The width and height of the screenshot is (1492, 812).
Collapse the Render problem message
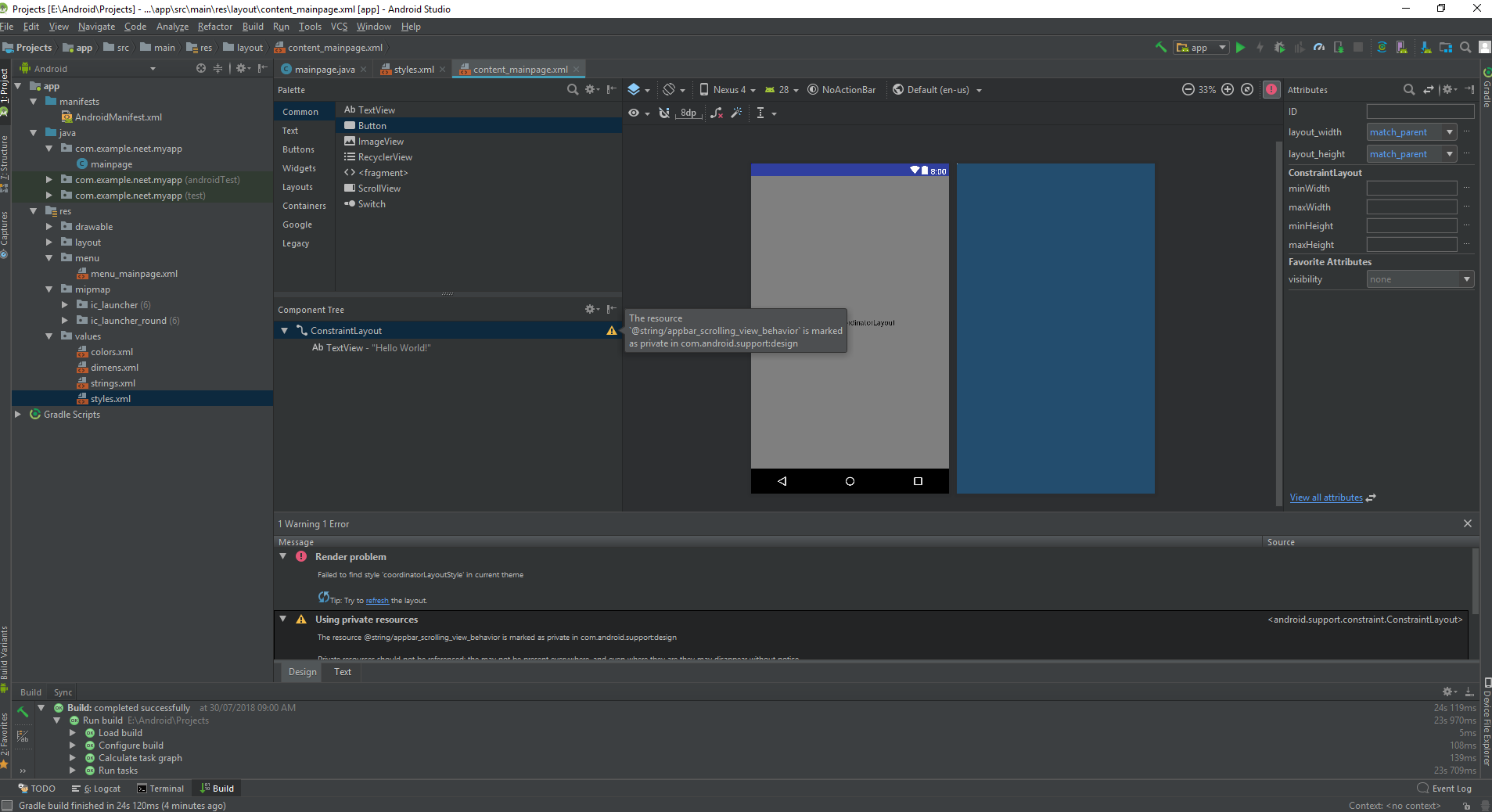pos(283,557)
